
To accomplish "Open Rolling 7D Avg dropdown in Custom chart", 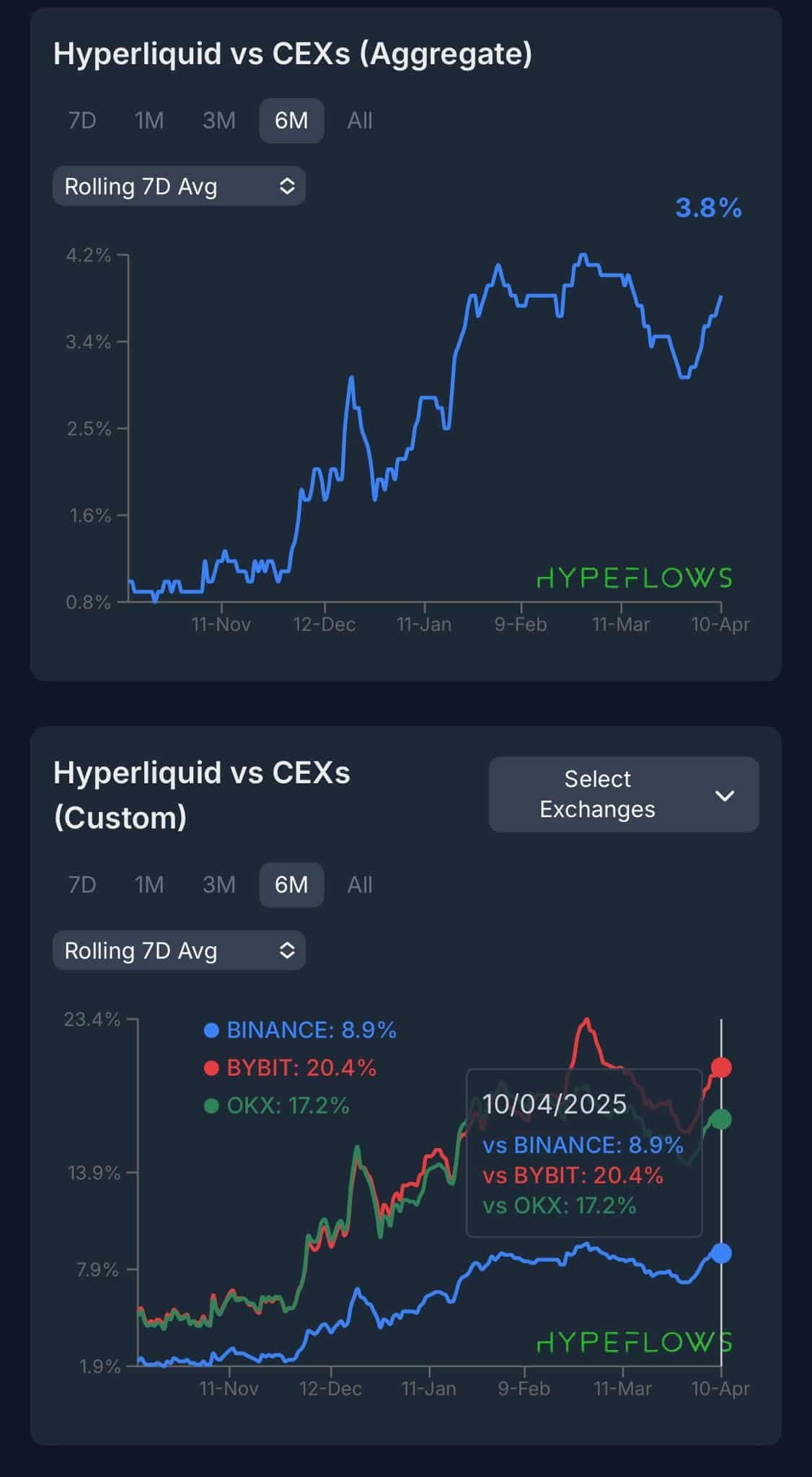I will pyautogui.click(x=179, y=951).
